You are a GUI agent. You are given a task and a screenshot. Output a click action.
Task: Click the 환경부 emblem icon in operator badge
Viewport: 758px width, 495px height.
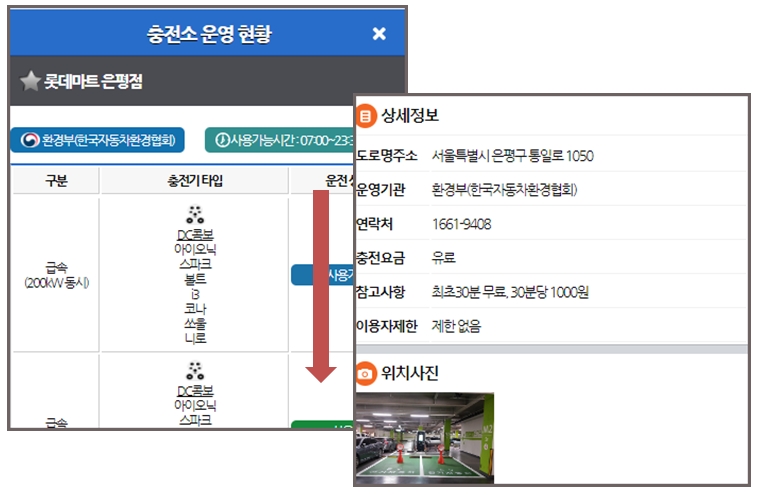point(30,140)
